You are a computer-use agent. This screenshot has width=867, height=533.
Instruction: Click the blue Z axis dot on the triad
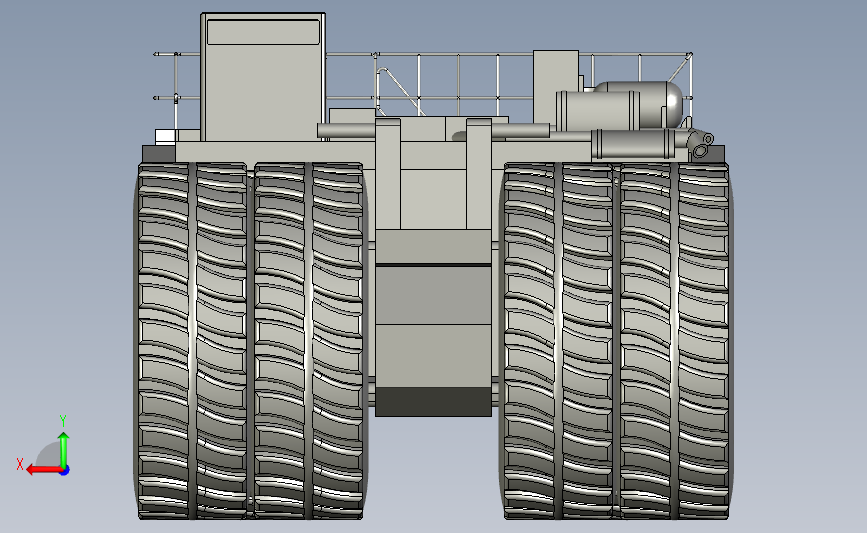[65, 470]
